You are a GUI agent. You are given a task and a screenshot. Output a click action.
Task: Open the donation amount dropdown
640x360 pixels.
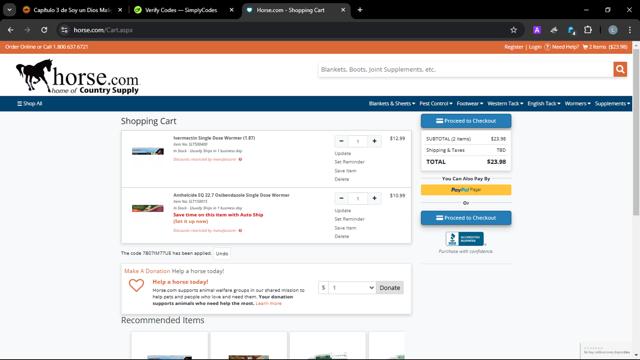pos(352,288)
